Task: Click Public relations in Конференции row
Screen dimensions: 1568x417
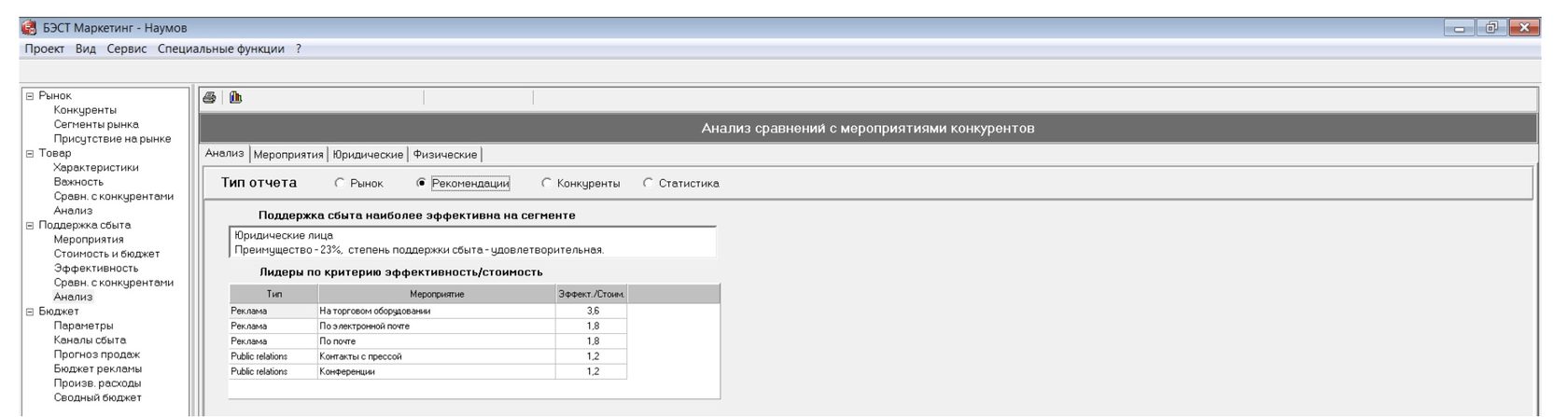Action: 273,371
